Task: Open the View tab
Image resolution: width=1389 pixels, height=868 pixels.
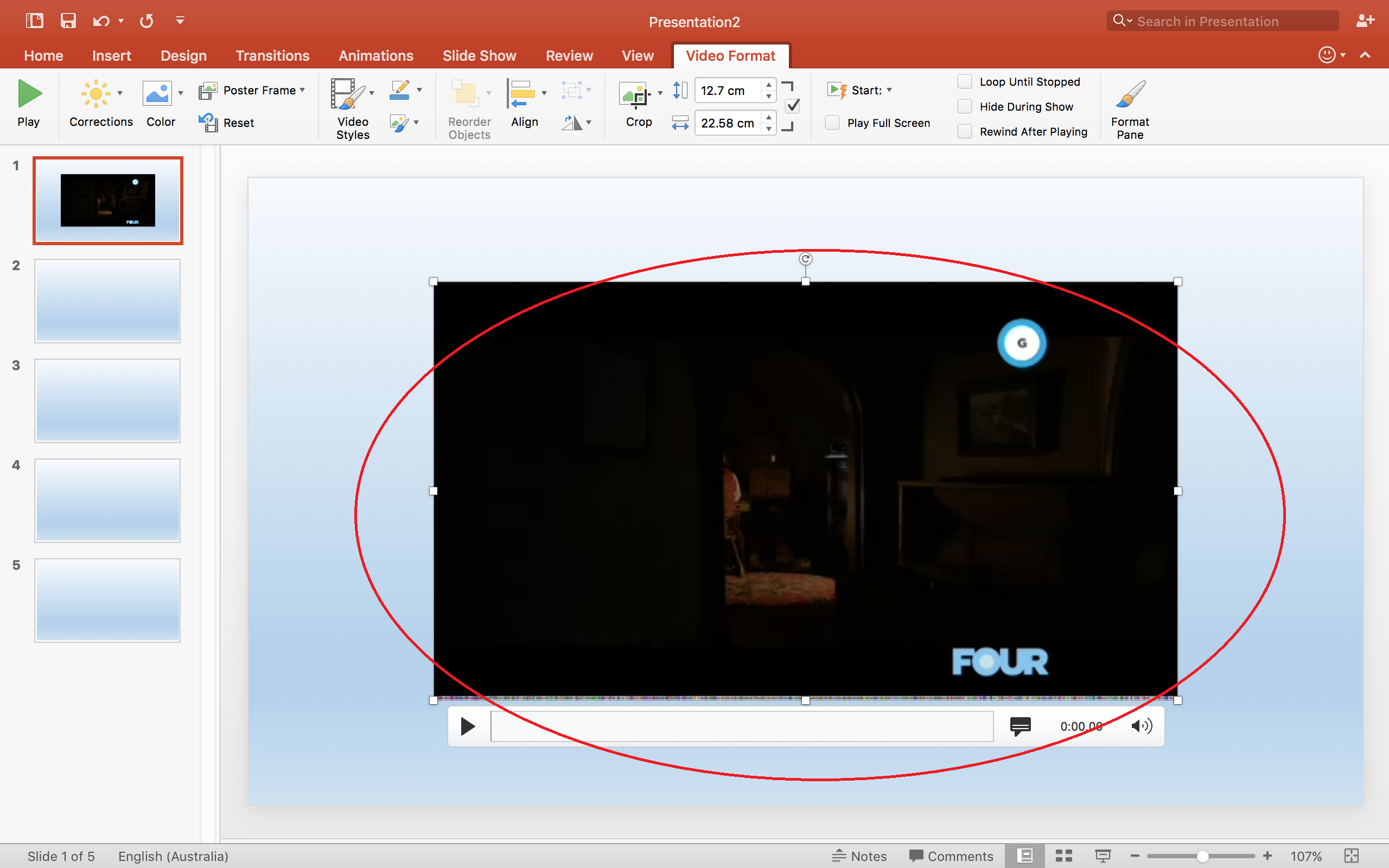Action: (x=638, y=56)
